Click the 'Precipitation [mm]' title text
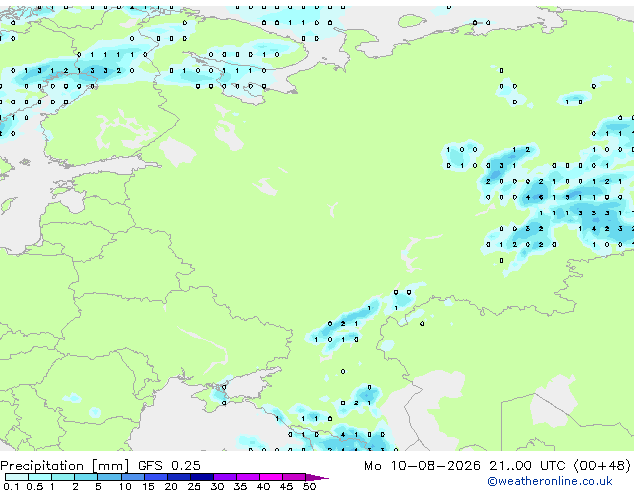Image resolution: width=634 pixels, height=490 pixels. (65, 466)
